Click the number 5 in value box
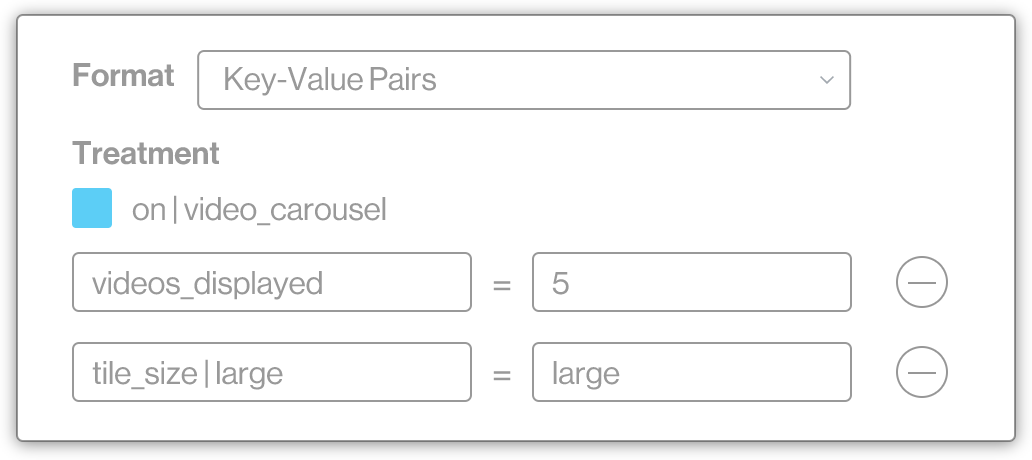This screenshot has height=460, width=1032. 560,284
